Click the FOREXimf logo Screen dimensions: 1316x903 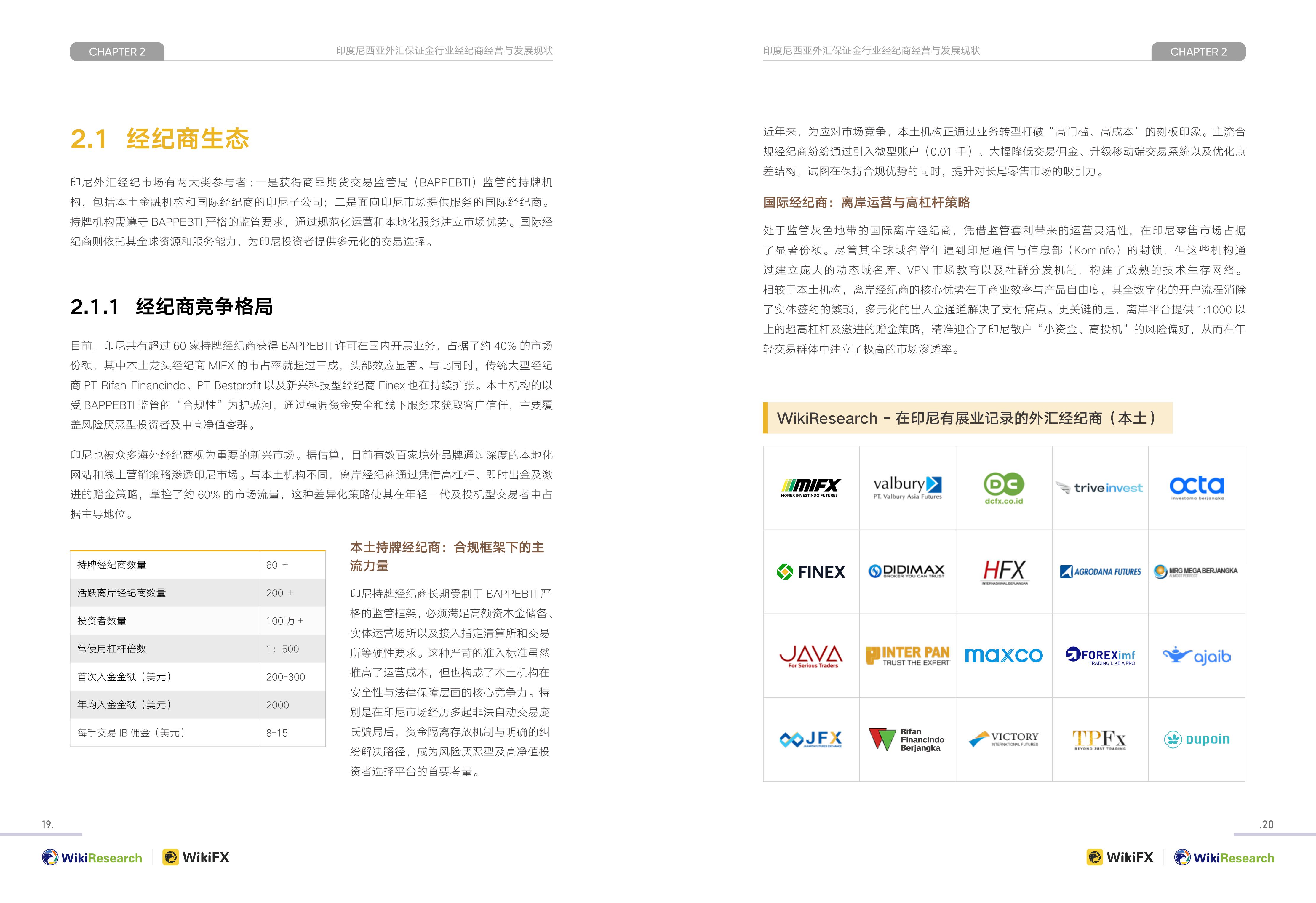(x=1100, y=656)
